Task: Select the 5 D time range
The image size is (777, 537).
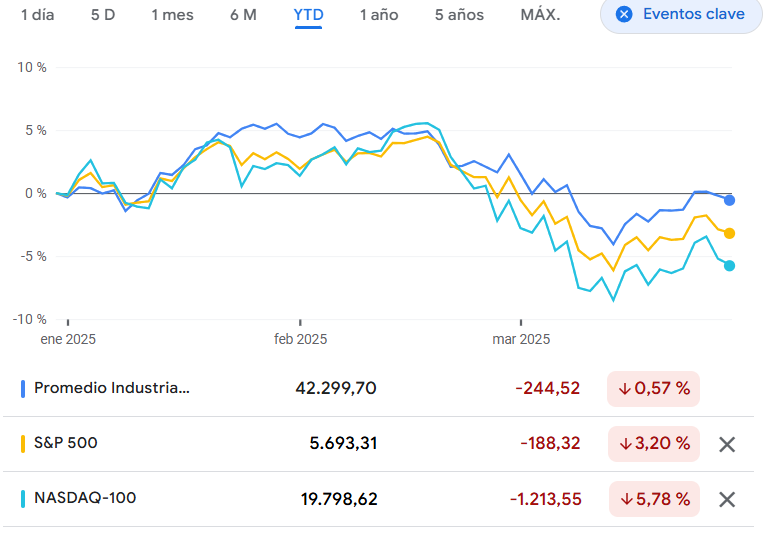Action: [x=102, y=15]
